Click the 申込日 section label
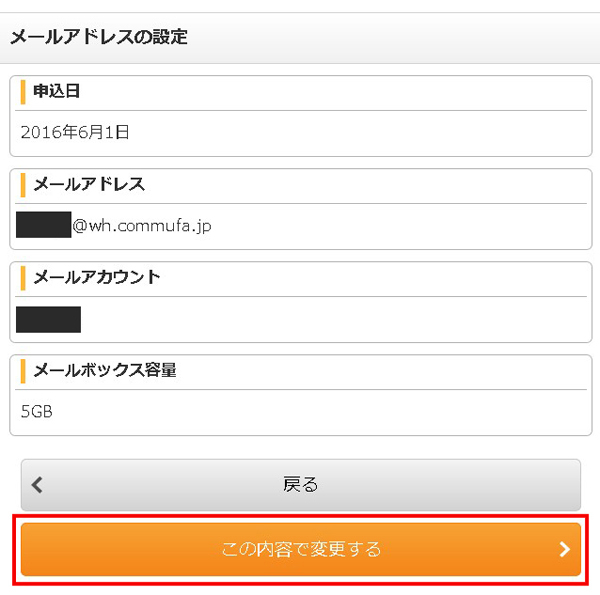600x595 pixels. click(57, 92)
